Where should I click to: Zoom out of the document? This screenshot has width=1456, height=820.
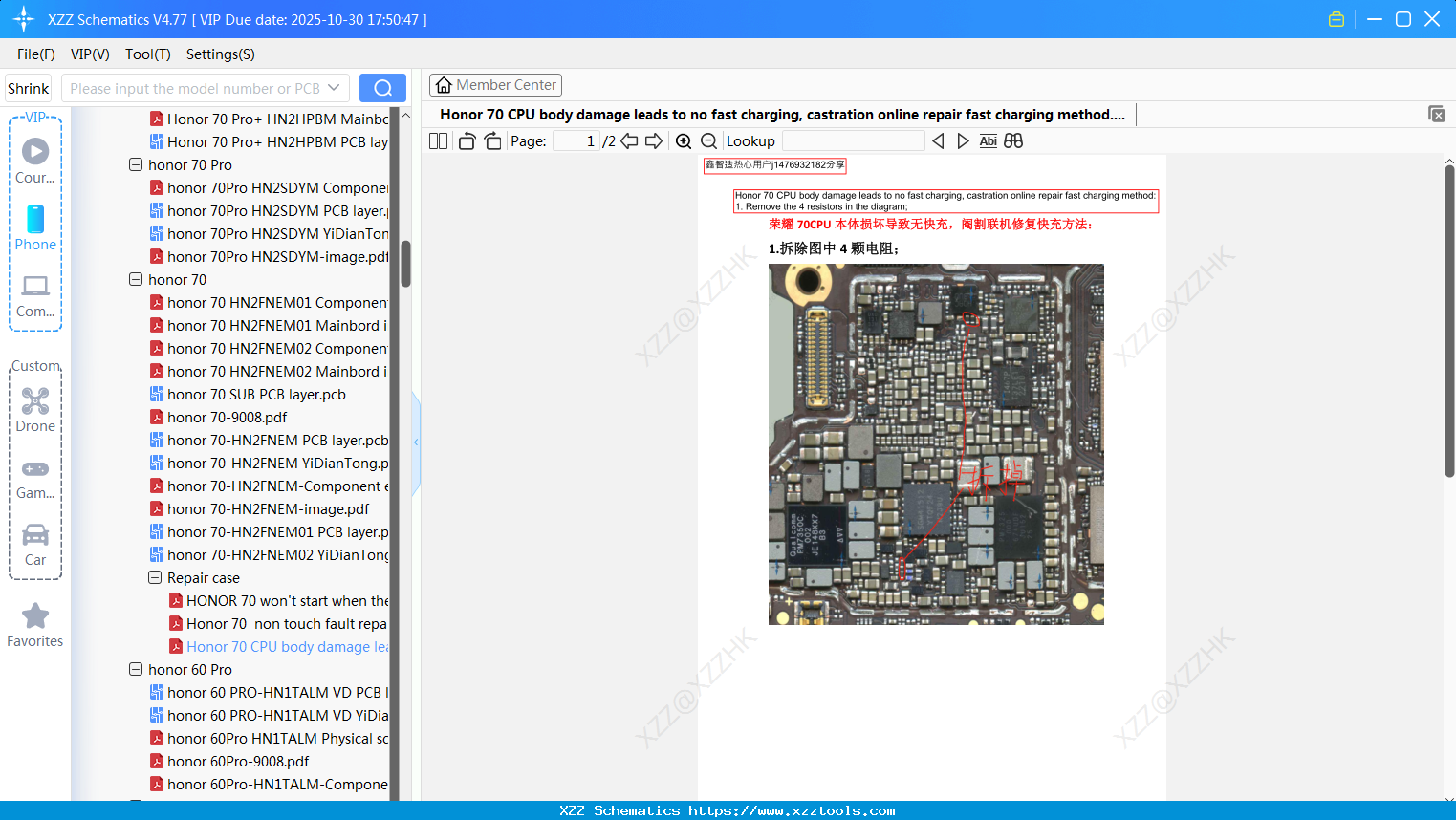coord(708,140)
